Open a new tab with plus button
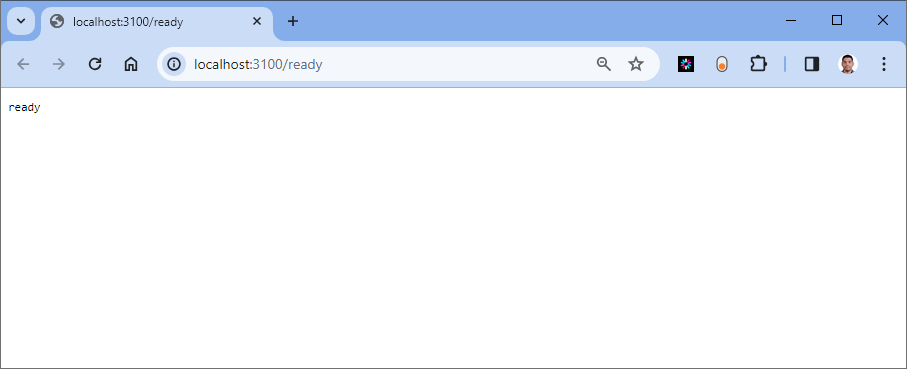This screenshot has height=369, width=907. 293,21
